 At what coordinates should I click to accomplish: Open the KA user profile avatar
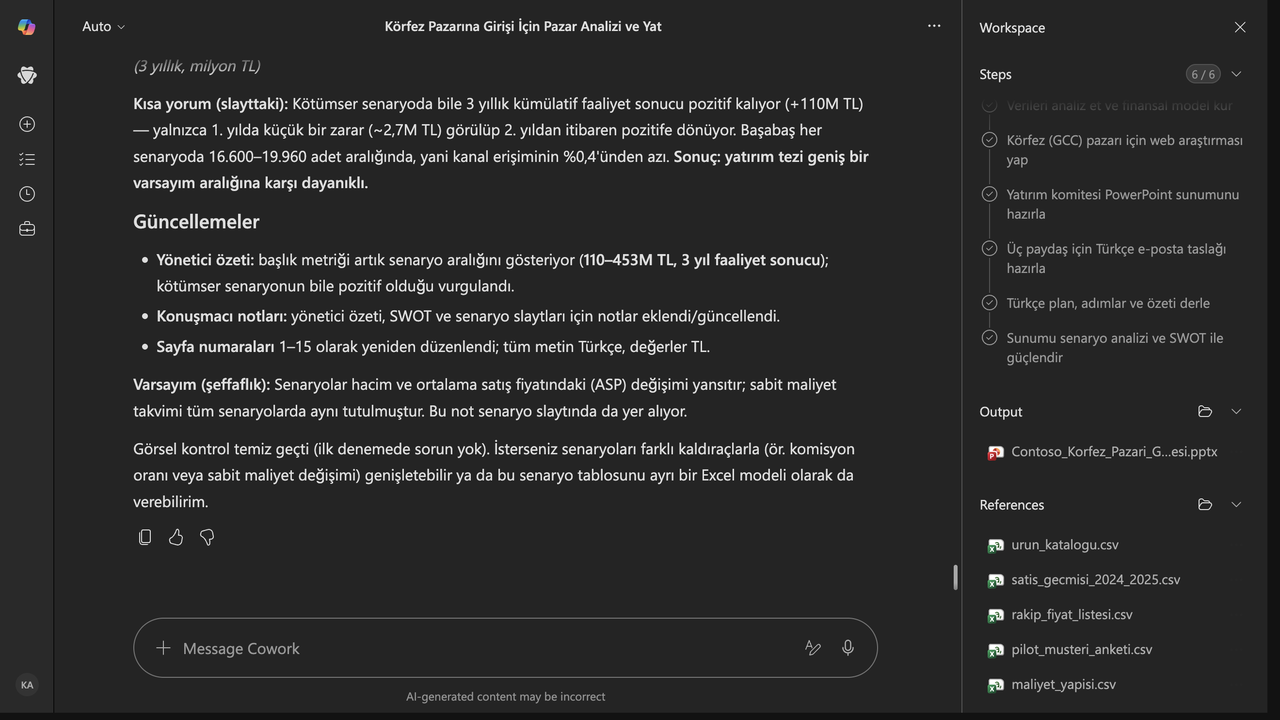tap(27, 685)
